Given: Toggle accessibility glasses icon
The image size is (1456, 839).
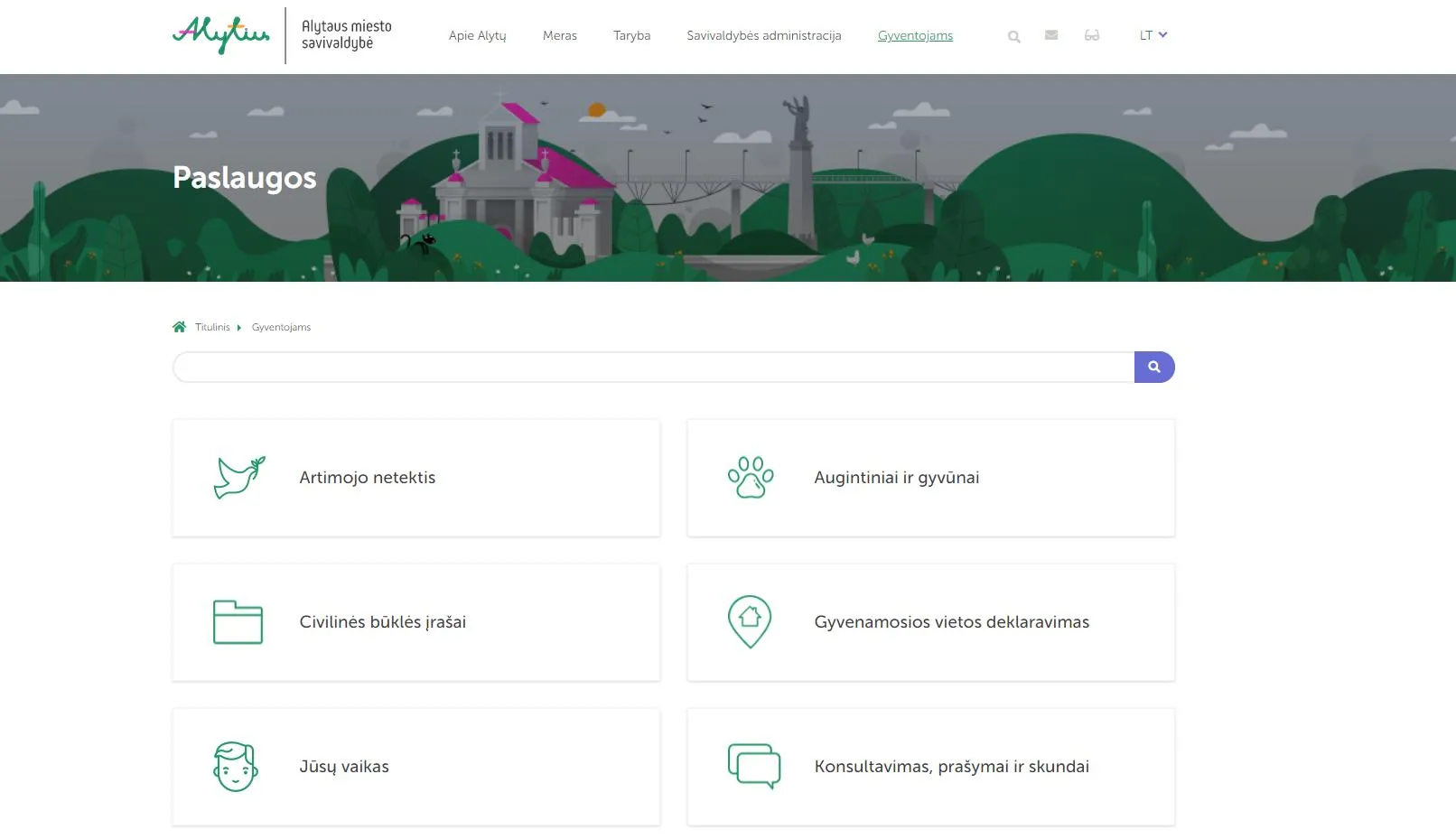Looking at the screenshot, I should 1092,35.
